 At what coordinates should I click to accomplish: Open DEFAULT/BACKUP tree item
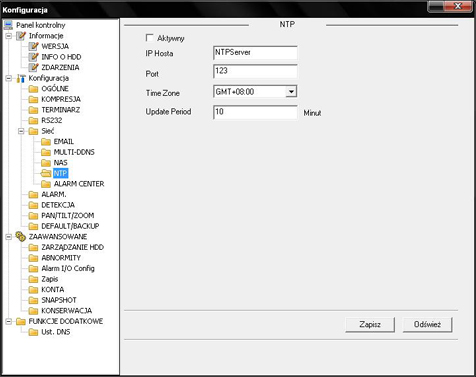[x=70, y=226]
